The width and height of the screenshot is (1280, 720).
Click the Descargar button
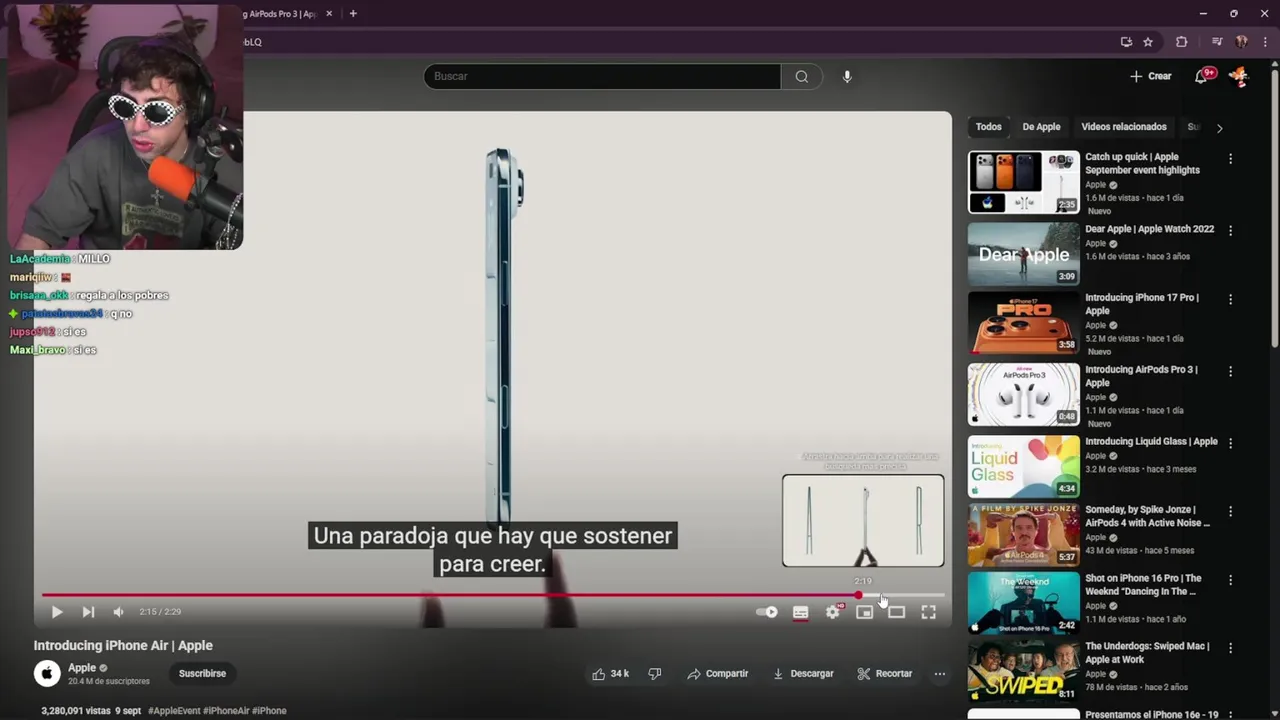(803, 674)
